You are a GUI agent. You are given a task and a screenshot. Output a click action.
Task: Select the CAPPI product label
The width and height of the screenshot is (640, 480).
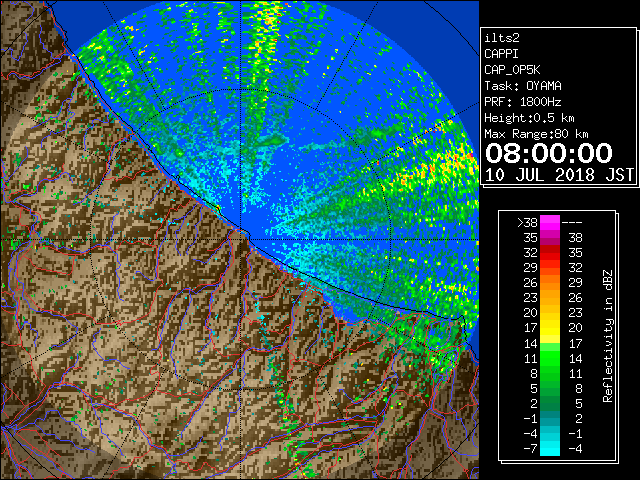coord(501,54)
